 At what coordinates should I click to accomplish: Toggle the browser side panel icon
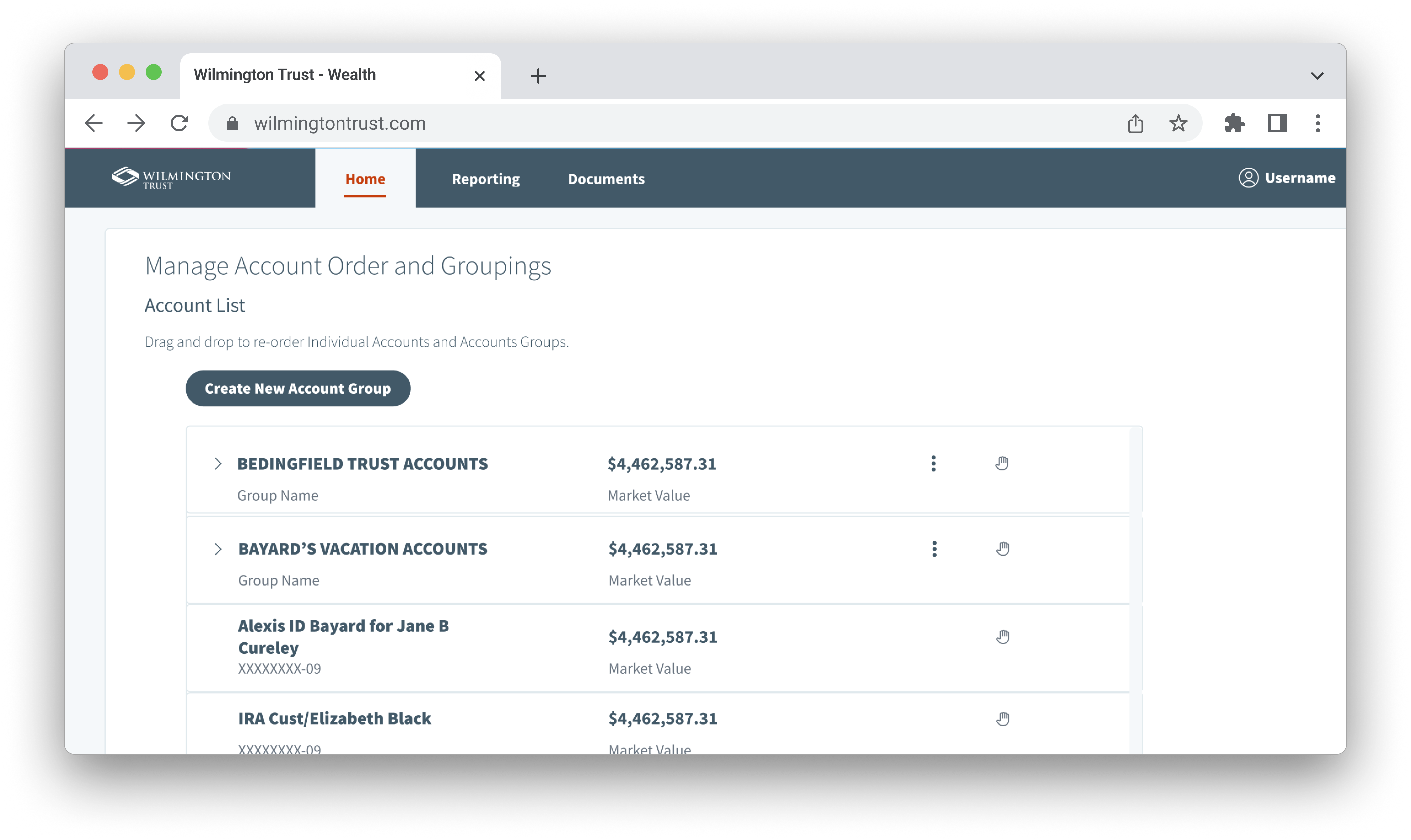coord(1277,123)
